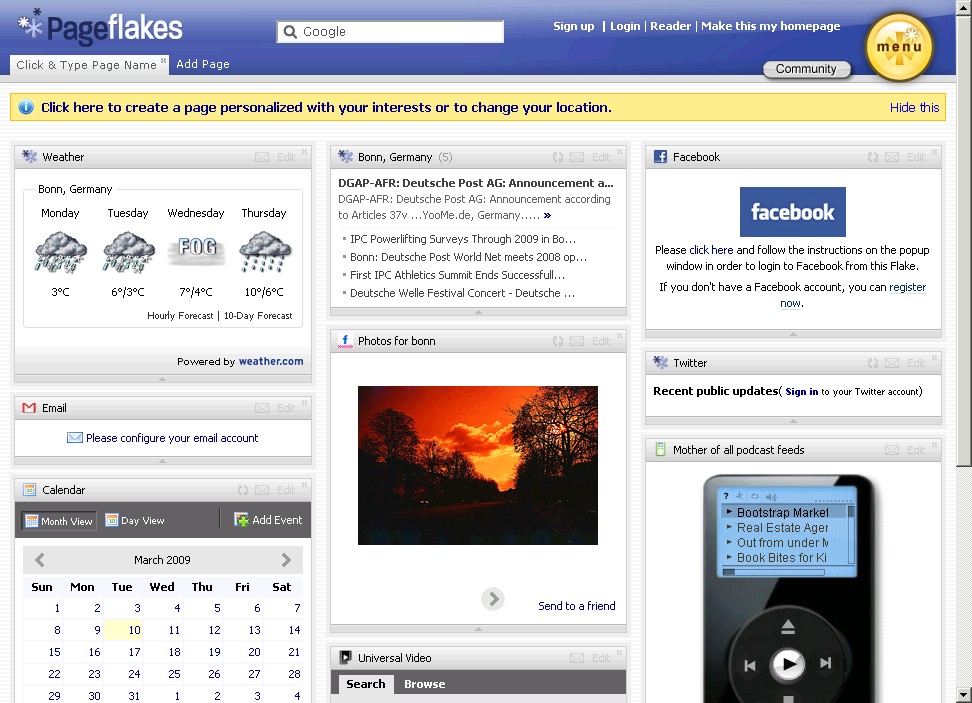Refresh the Photos for bonn flake
This screenshot has height=703, width=972.
[x=558, y=340]
